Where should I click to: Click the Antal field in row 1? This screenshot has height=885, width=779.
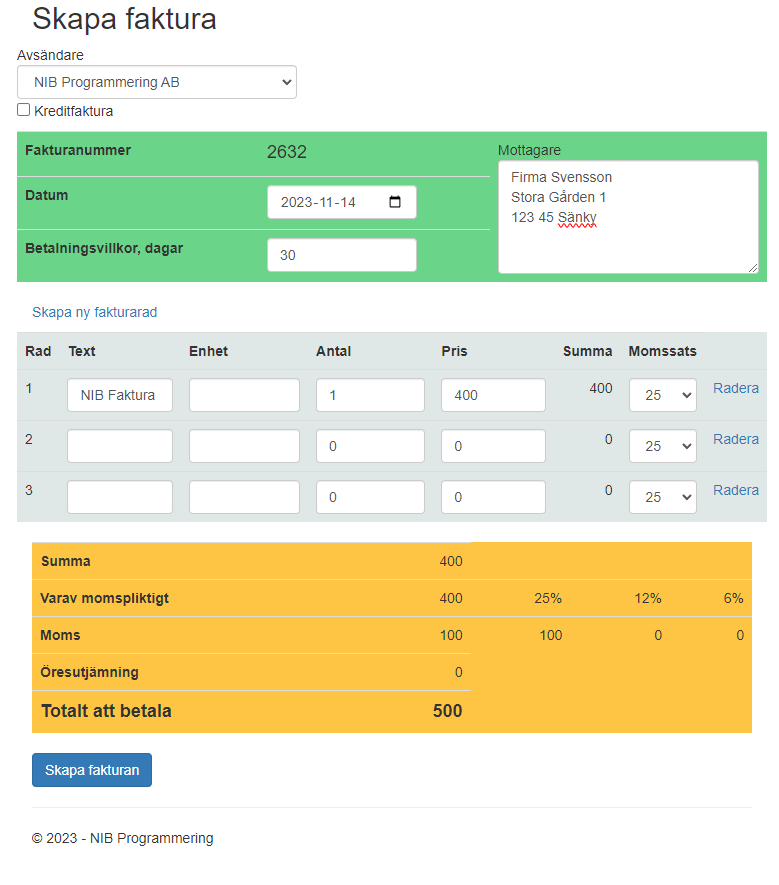370,395
